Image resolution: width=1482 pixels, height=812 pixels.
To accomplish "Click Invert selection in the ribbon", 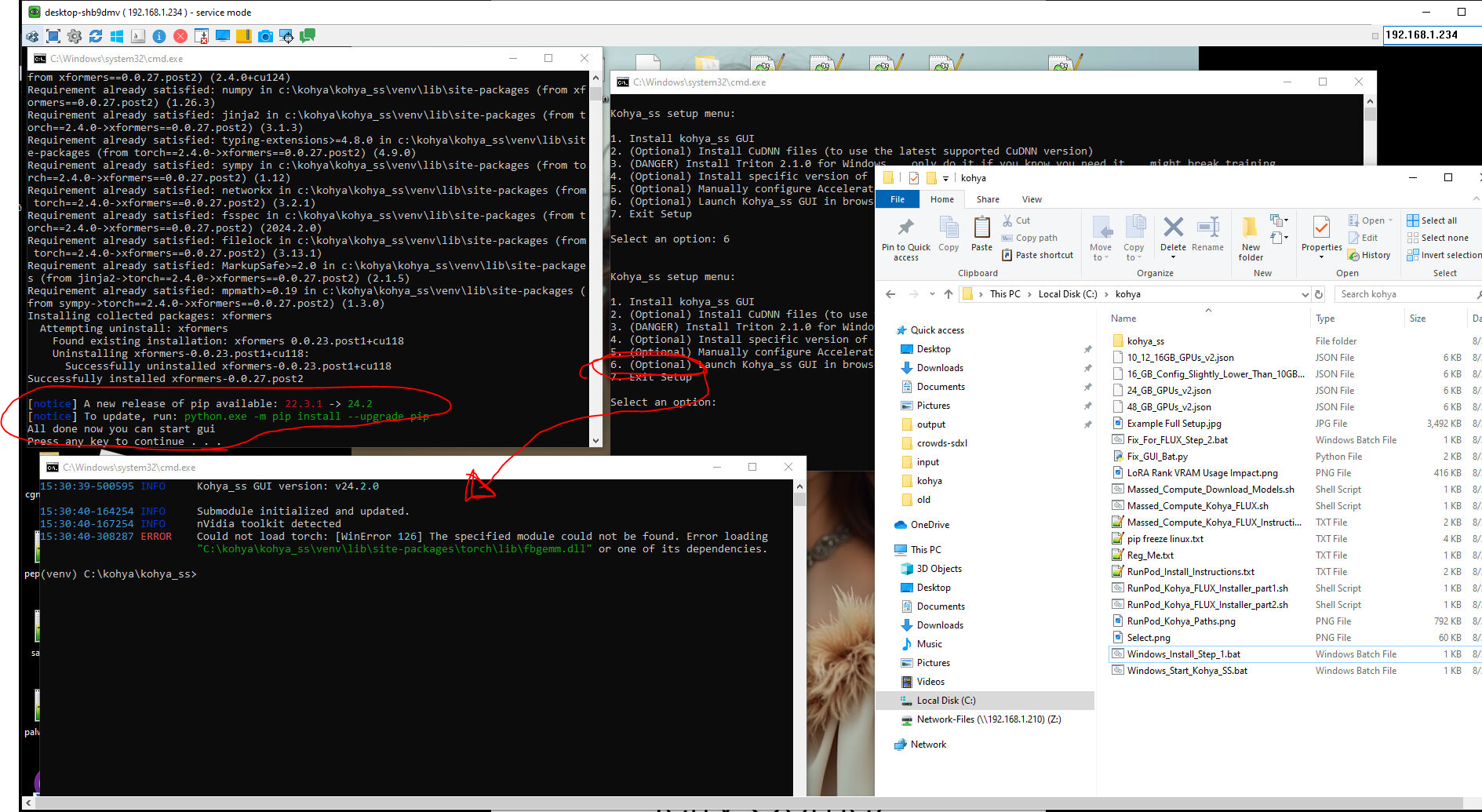I will pos(1444,255).
